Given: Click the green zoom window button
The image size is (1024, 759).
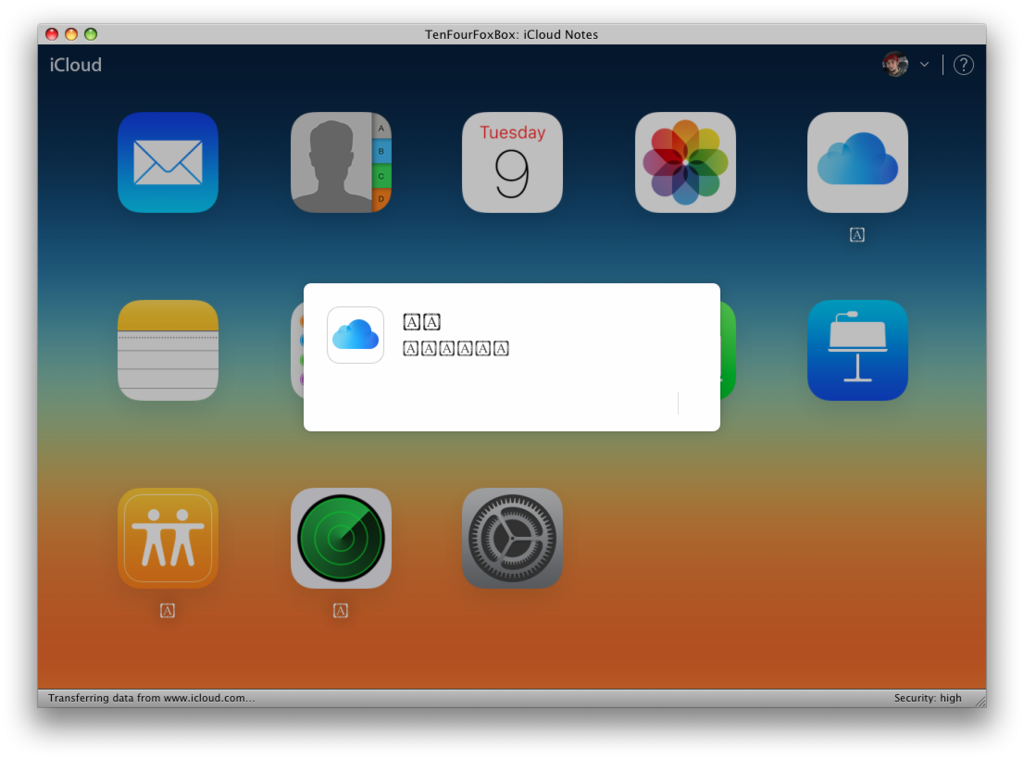Looking at the screenshot, I should [x=91, y=34].
